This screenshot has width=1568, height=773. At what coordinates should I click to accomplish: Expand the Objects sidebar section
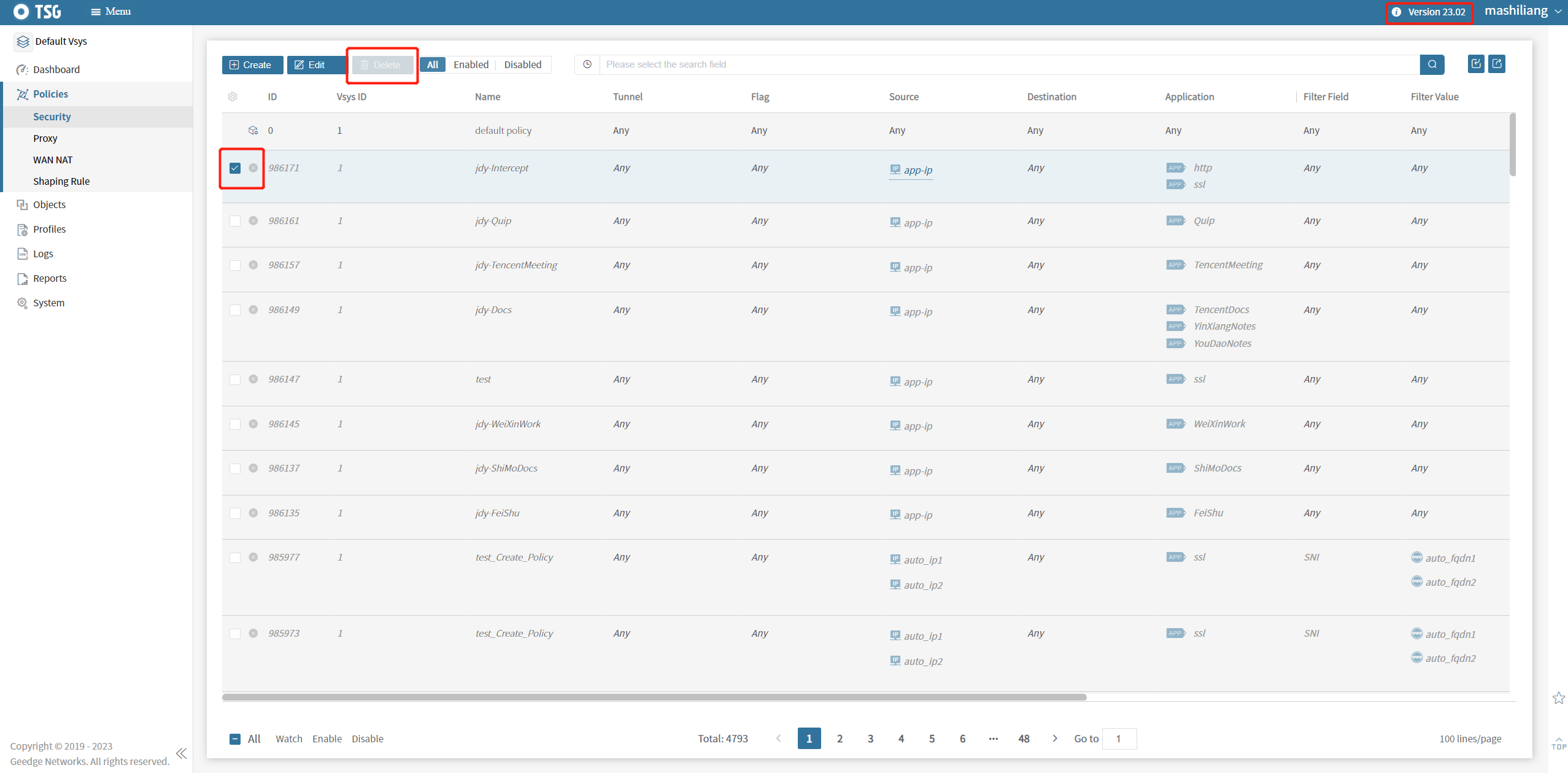tap(49, 204)
